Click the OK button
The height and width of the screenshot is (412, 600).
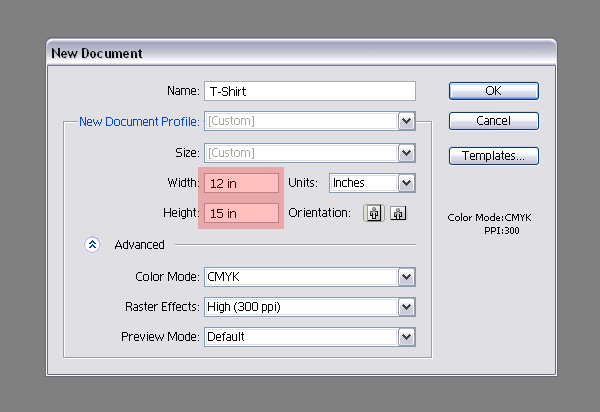pyautogui.click(x=494, y=91)
